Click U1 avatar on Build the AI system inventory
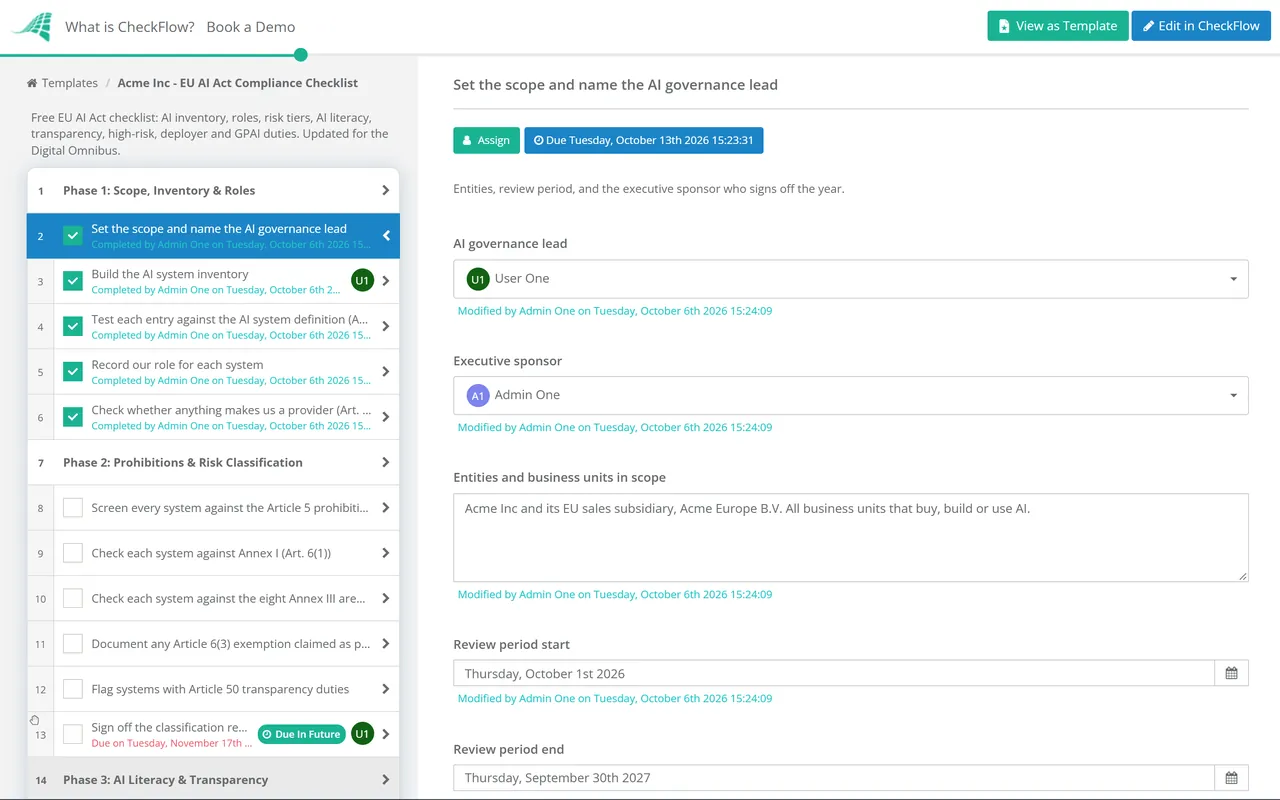Image resolution: width=1280 pixels, height=800 pixels. tap(362, 281)
